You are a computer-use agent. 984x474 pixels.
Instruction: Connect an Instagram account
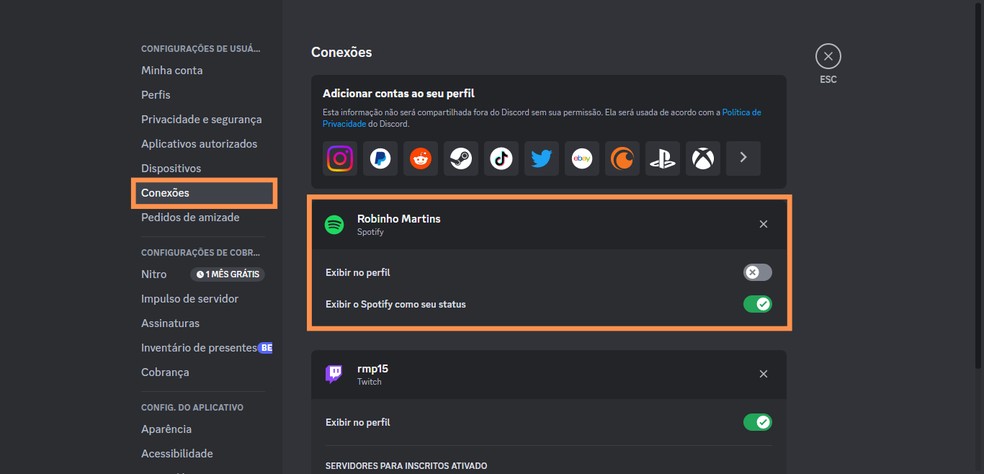pyautogui.click(x=340, y=158)
